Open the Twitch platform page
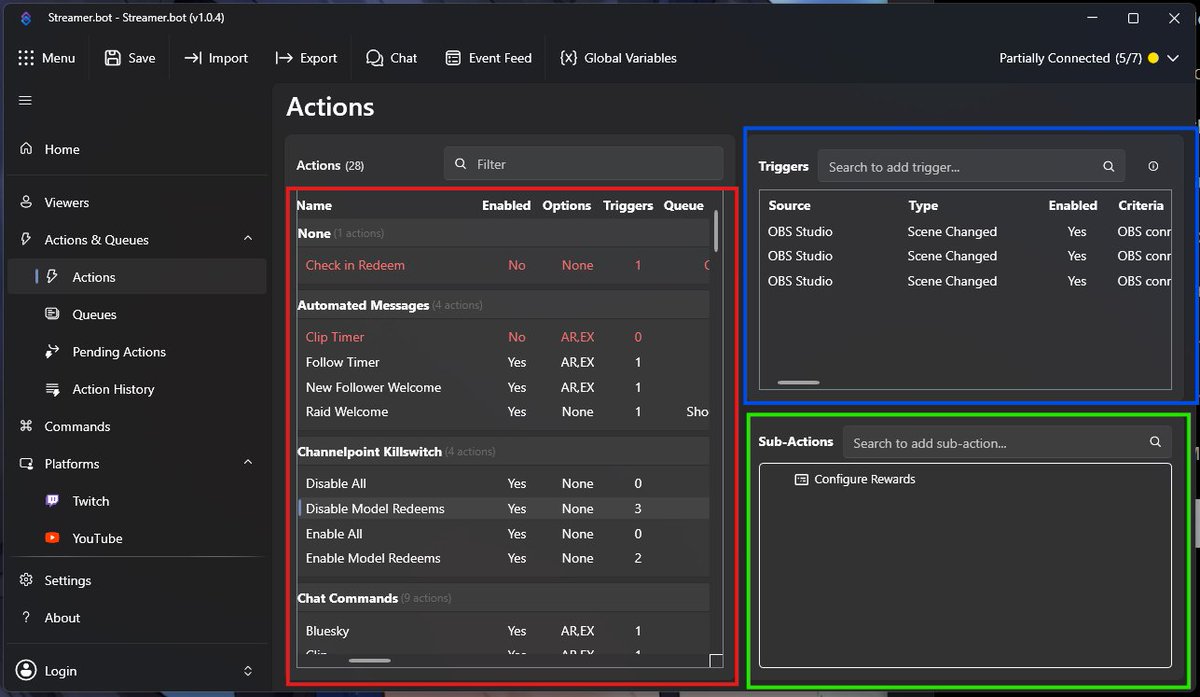 coord(137,501)
